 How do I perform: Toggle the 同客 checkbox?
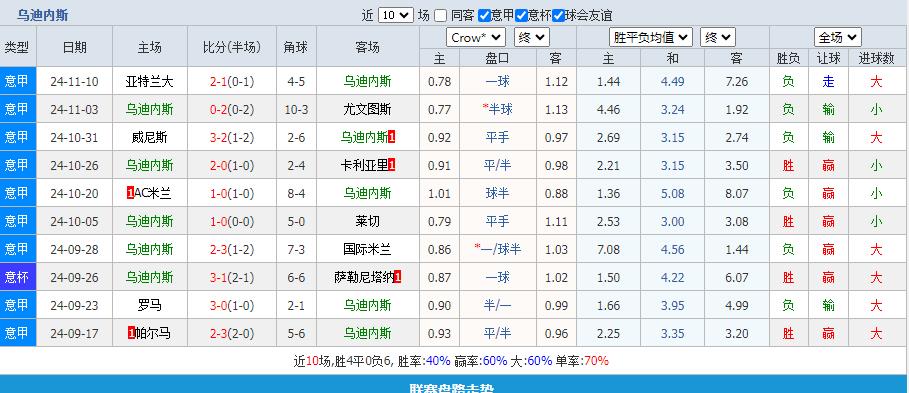441,15
